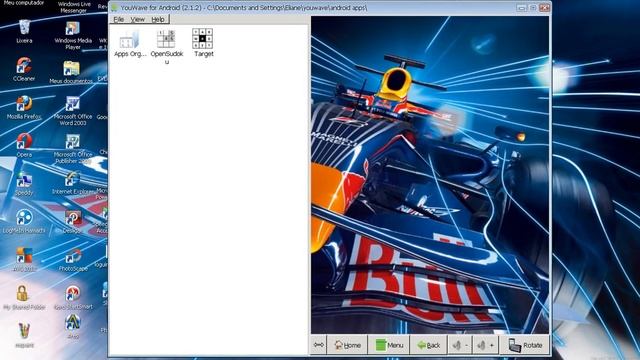The image size is (640, 360).
Task: Select the My Shared Folder padlock icon
Action: pos(24,297)
